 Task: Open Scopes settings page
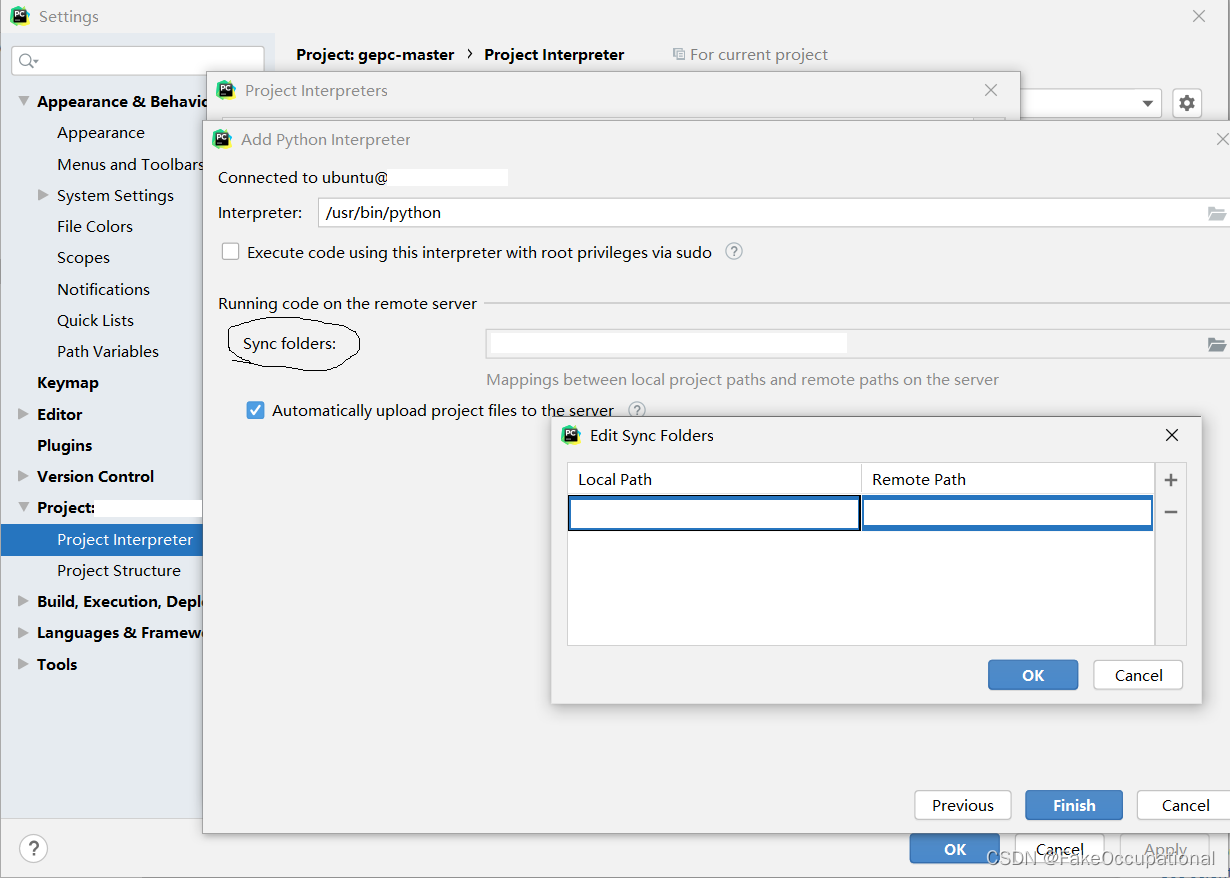[x=83, y=258]
